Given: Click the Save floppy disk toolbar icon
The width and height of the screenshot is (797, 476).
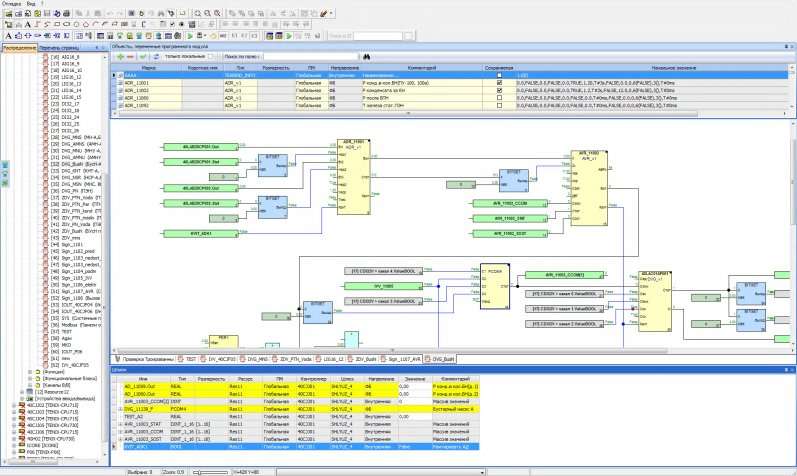Looking at the screenshot, I should click(47, 13).
